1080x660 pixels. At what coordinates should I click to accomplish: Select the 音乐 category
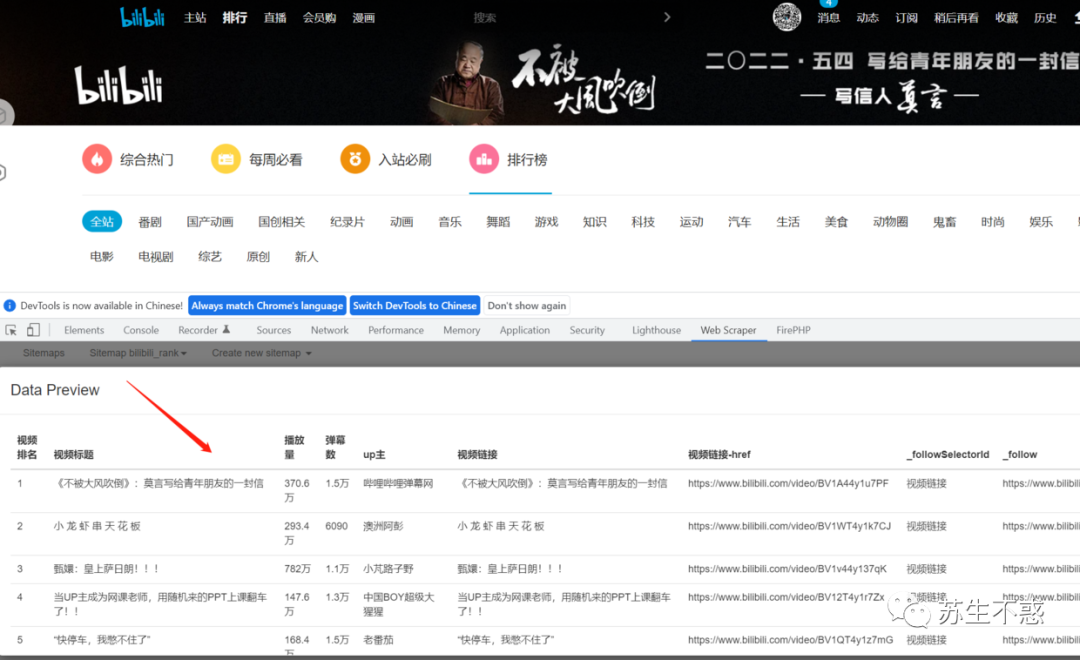pos(450,221)
